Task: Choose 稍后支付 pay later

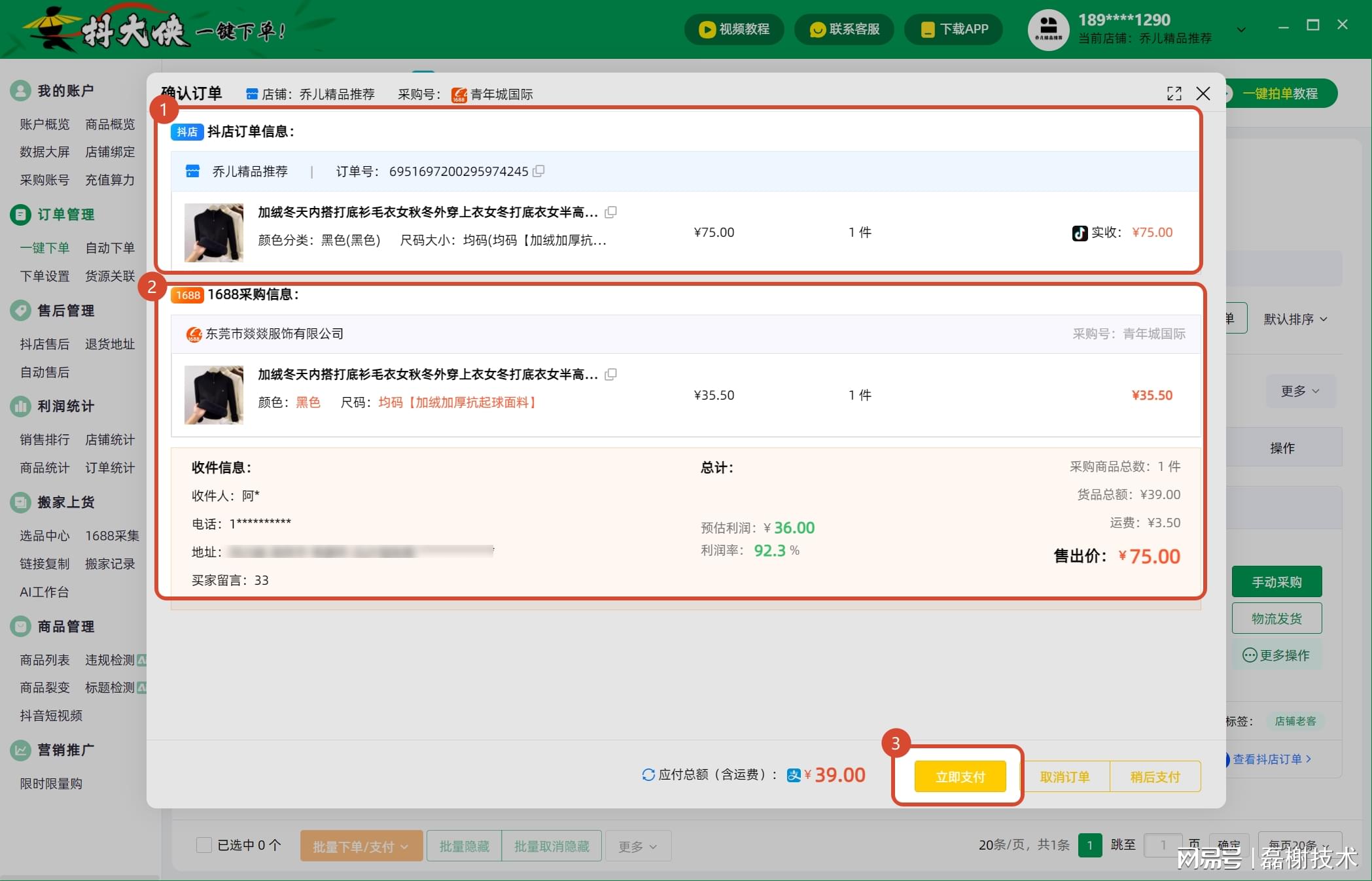Action: 1155,776
